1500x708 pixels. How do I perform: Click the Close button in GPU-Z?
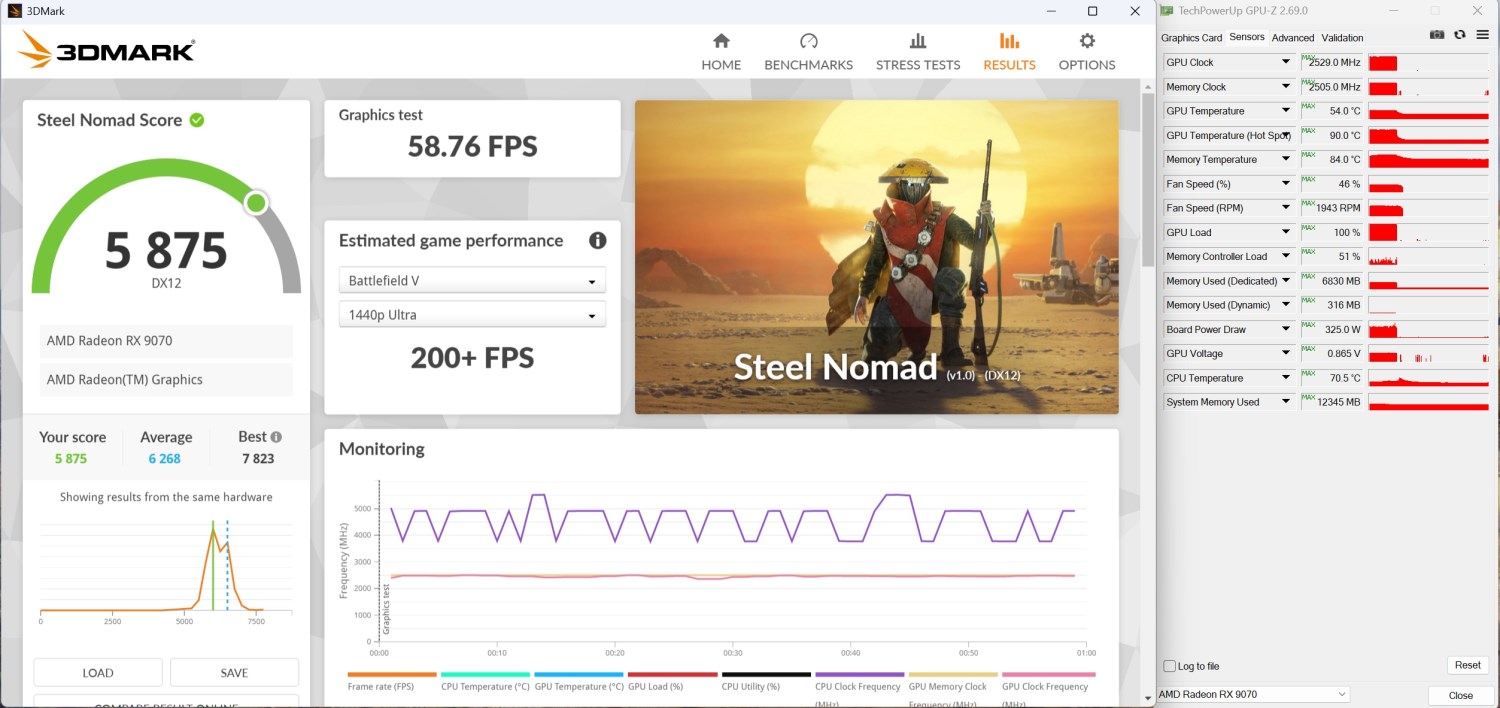point(1461,695)
